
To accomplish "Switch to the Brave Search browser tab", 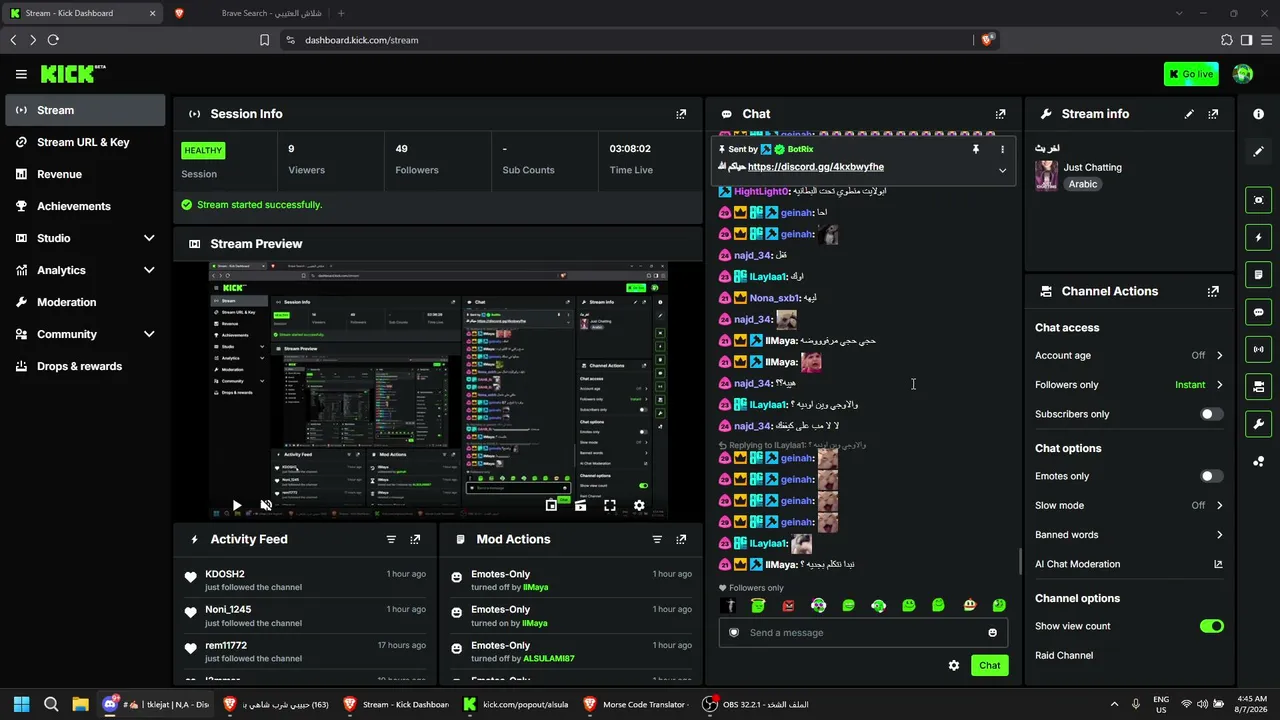I will [249, 13].
